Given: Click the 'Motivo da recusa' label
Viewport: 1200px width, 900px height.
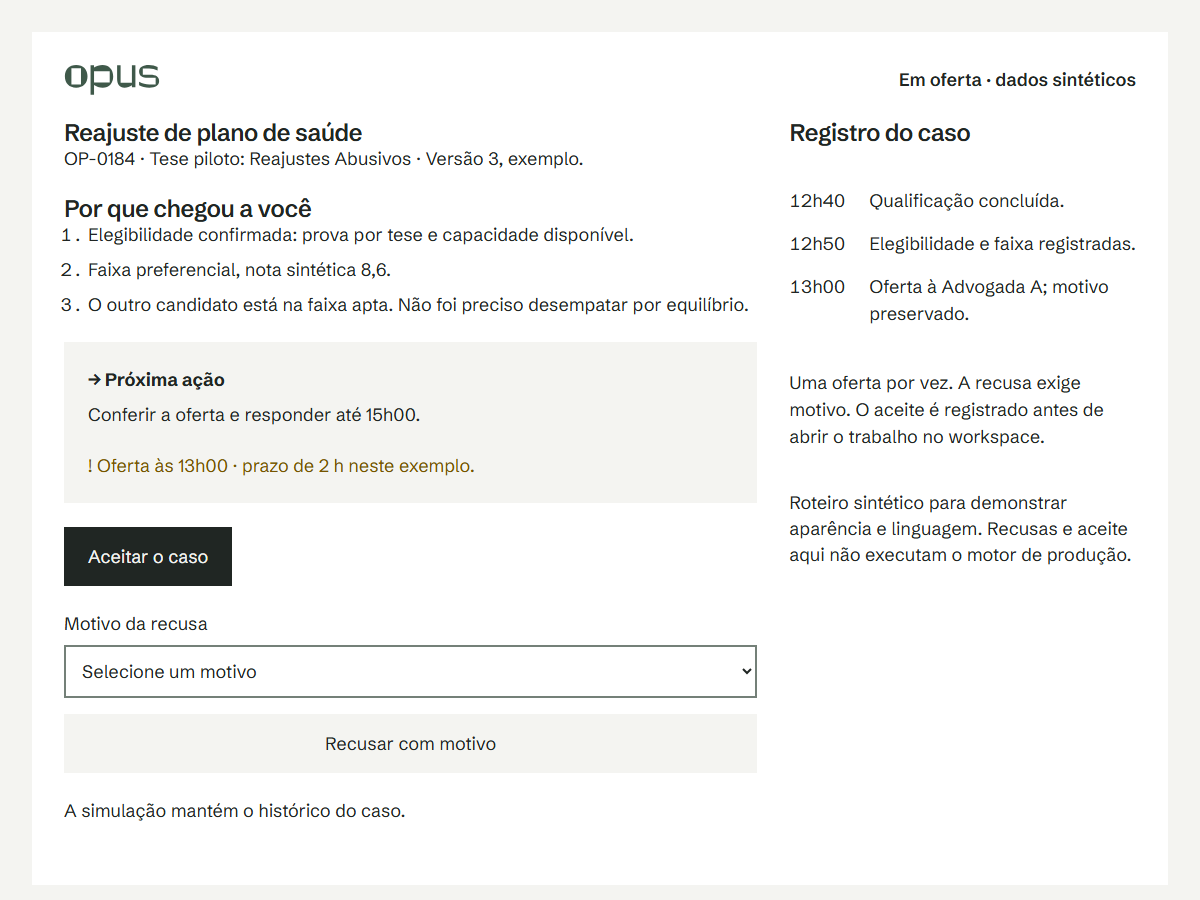Looking at the screenshot, I should pos(136,624).
